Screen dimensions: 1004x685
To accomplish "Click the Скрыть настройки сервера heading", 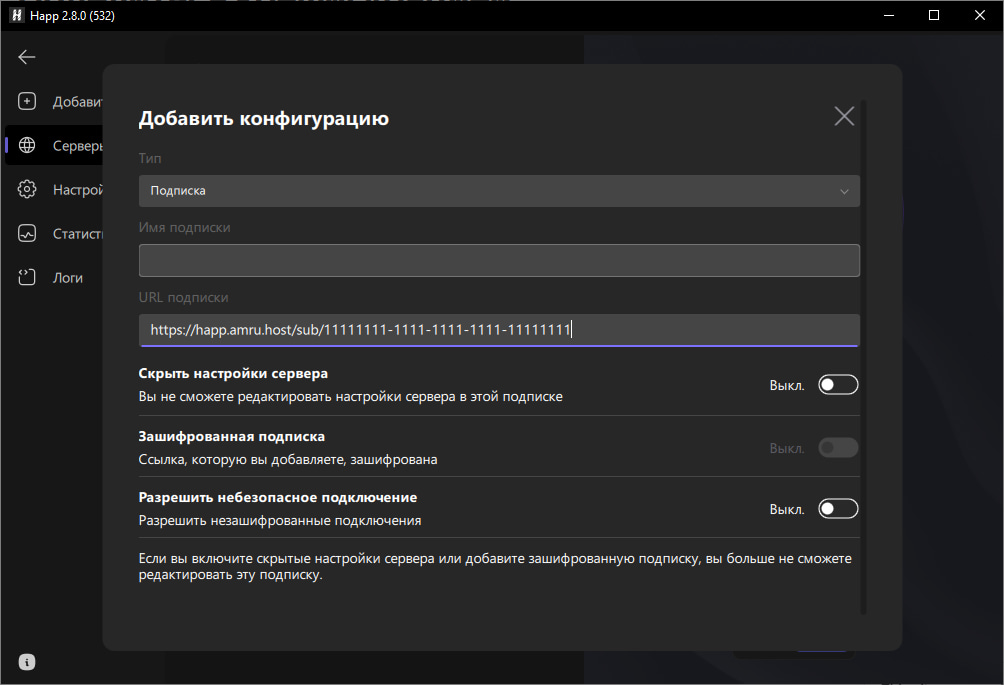I will click(x=233, y=373).
